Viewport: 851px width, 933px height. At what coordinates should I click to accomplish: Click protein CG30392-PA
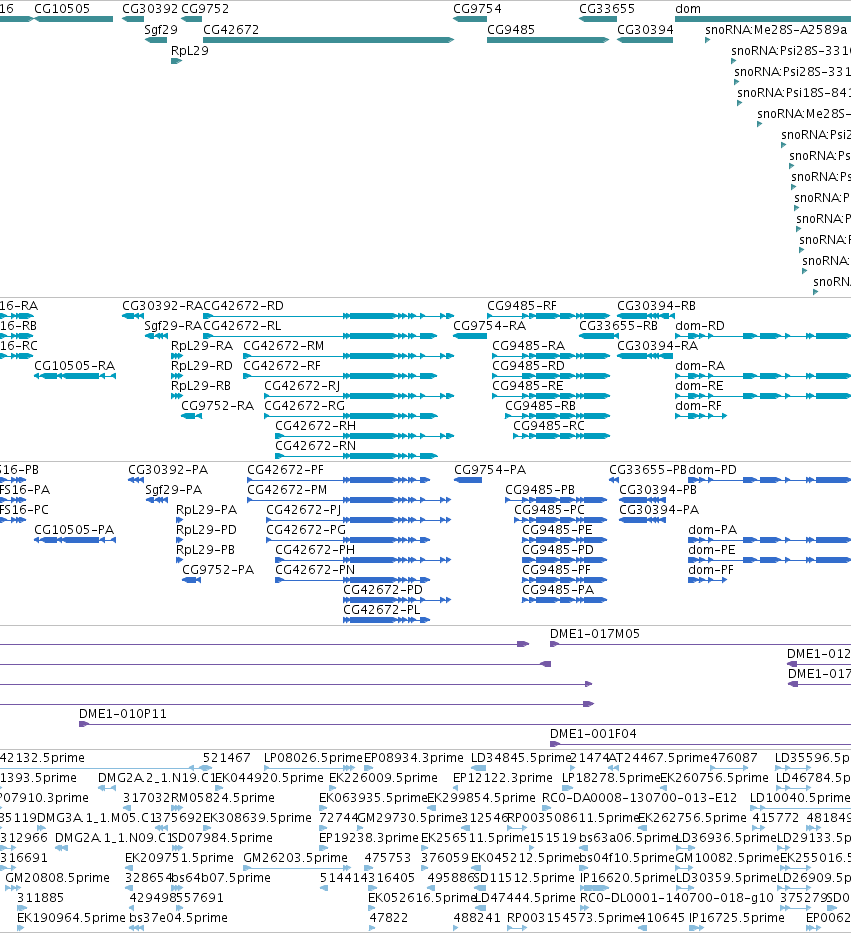[136, 480]
